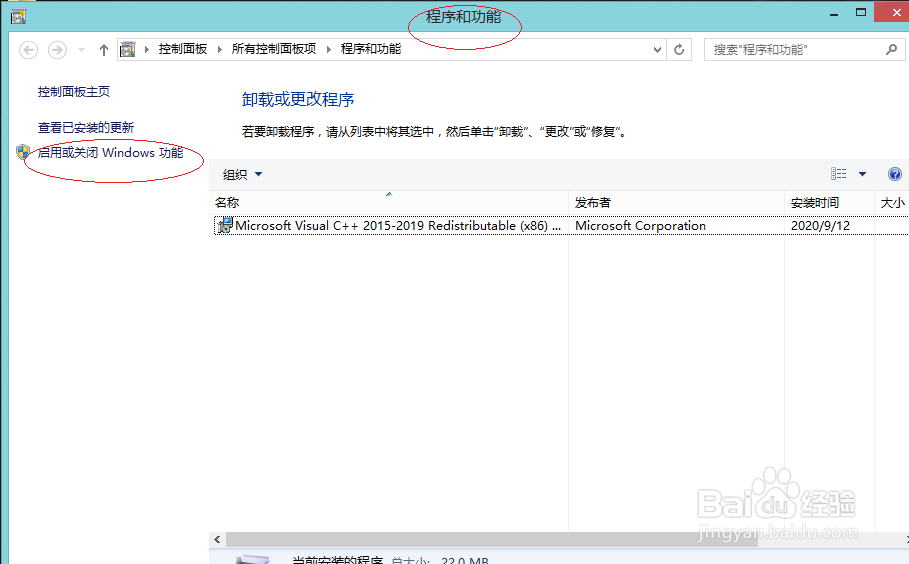Click the horizontal scrollbar thumb
Viewport: 909px width, 564px height.
(492, 540)
